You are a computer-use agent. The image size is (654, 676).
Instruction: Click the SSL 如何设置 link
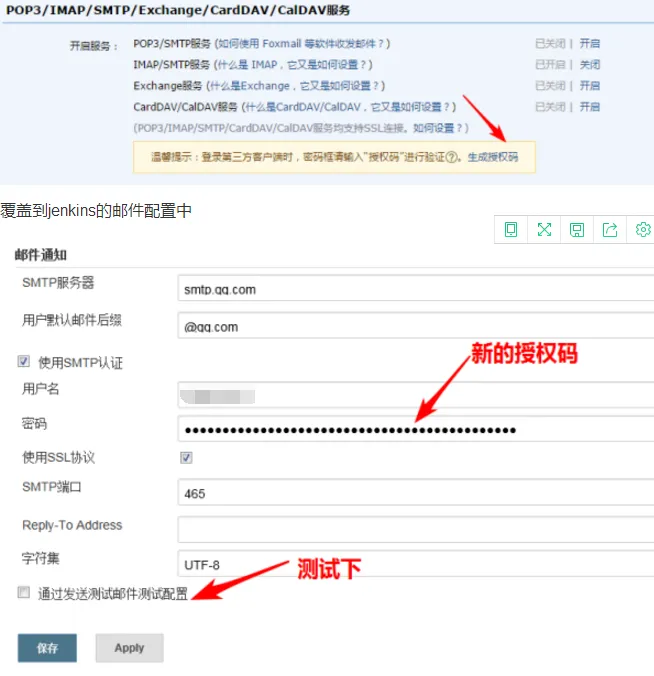438,128
